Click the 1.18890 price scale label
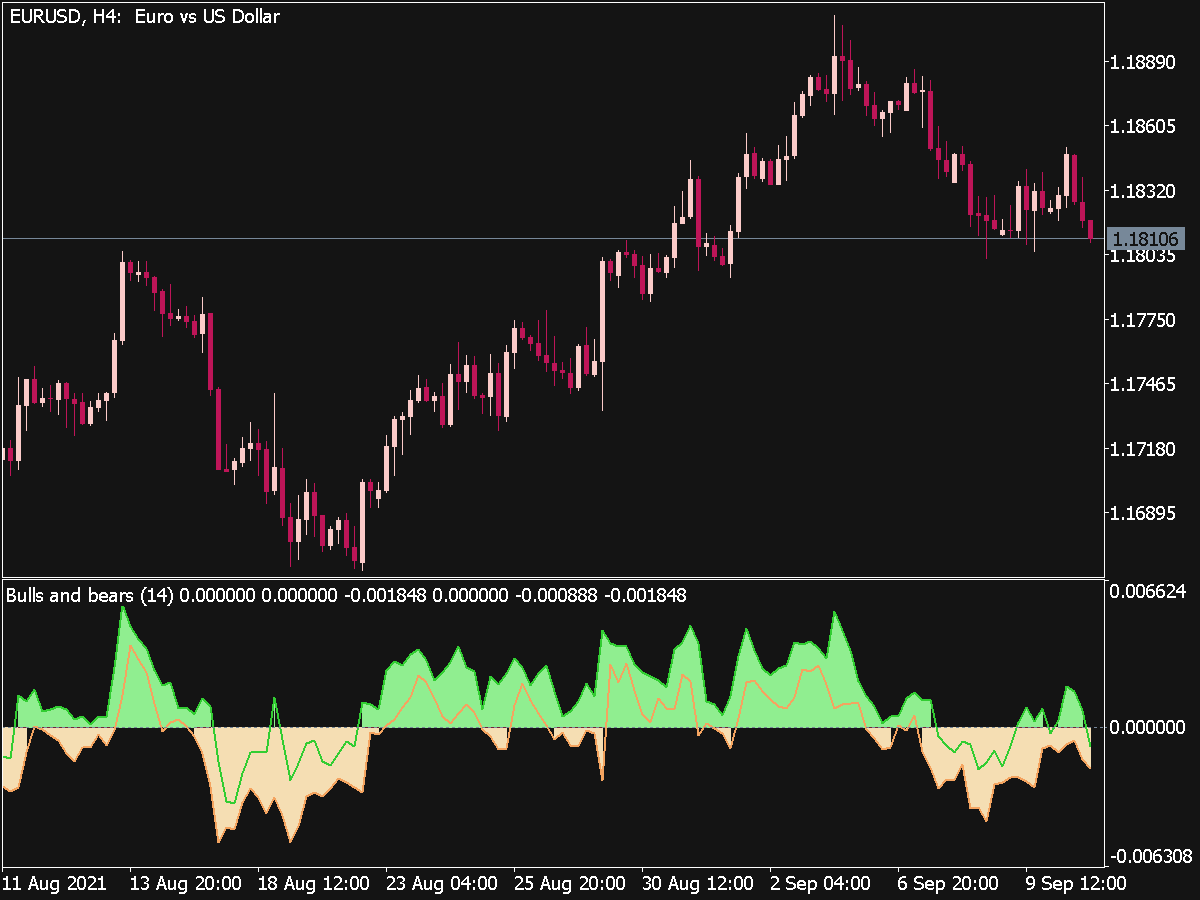This screenshot has height=900, width=1200. coord(1143,63)
